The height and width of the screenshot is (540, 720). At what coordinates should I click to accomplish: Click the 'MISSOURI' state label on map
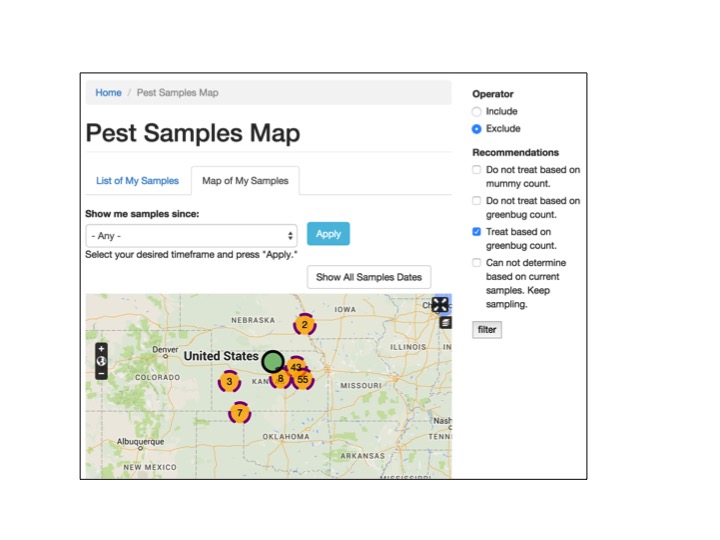pyautogui.click(x=361, y=386)
